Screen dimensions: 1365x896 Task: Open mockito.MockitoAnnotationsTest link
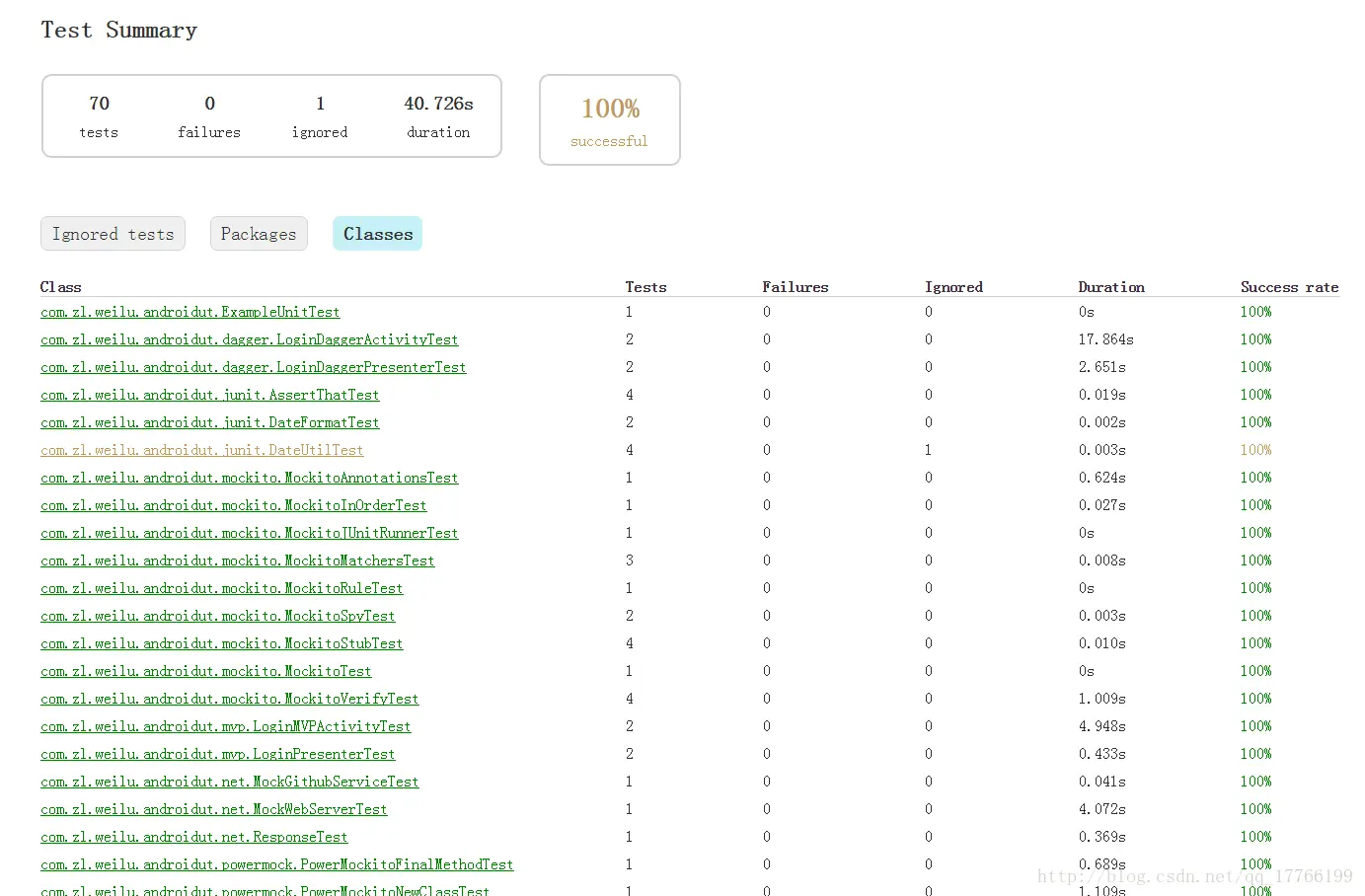(250, 478)
